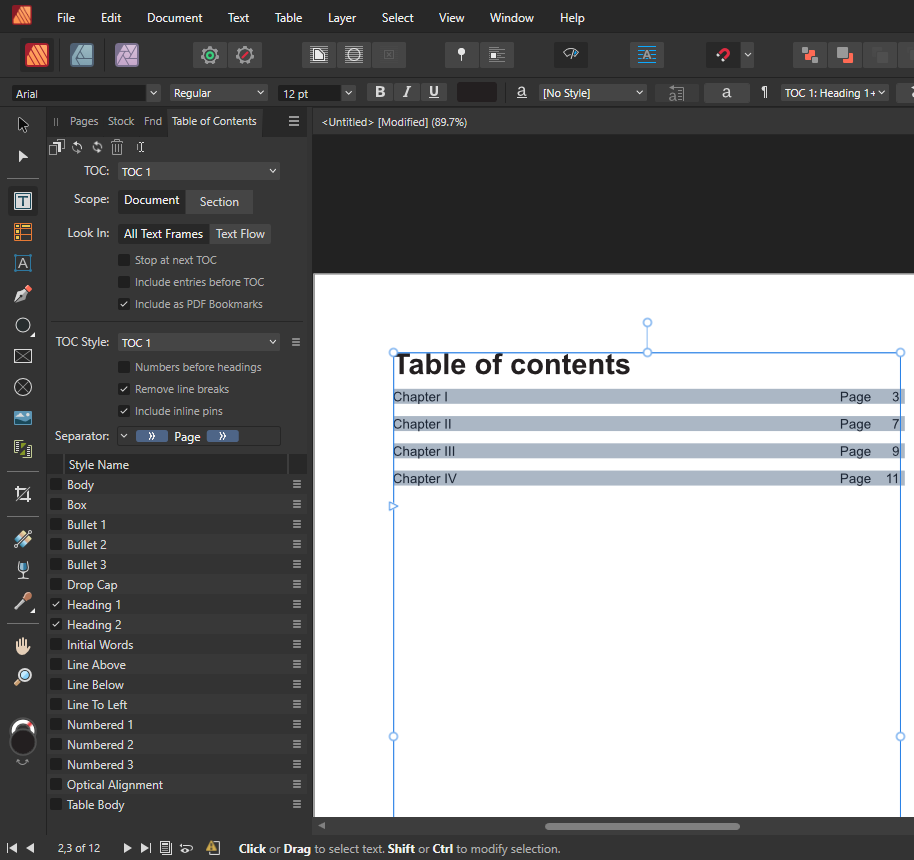Select the Frame Text tool
This screenshot has width=914, height=860.
point(23,201)
